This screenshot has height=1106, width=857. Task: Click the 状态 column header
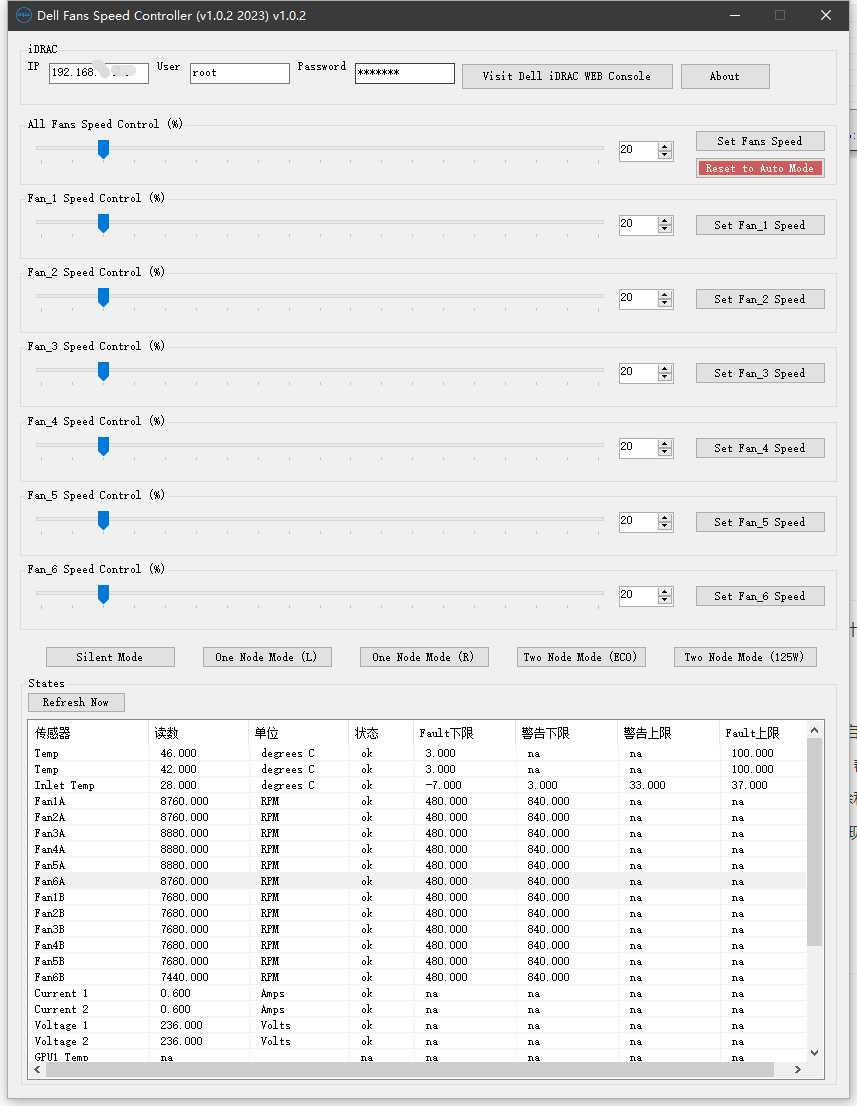pos(381,733)
